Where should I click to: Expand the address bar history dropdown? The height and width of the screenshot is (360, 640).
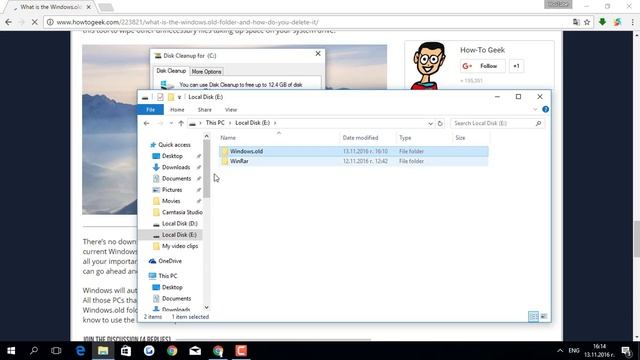(x=430, y=123)
